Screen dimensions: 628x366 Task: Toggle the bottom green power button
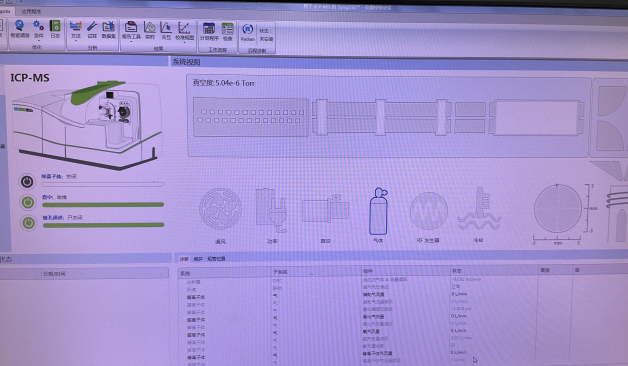pyautogui.click(x=28, y=223)
